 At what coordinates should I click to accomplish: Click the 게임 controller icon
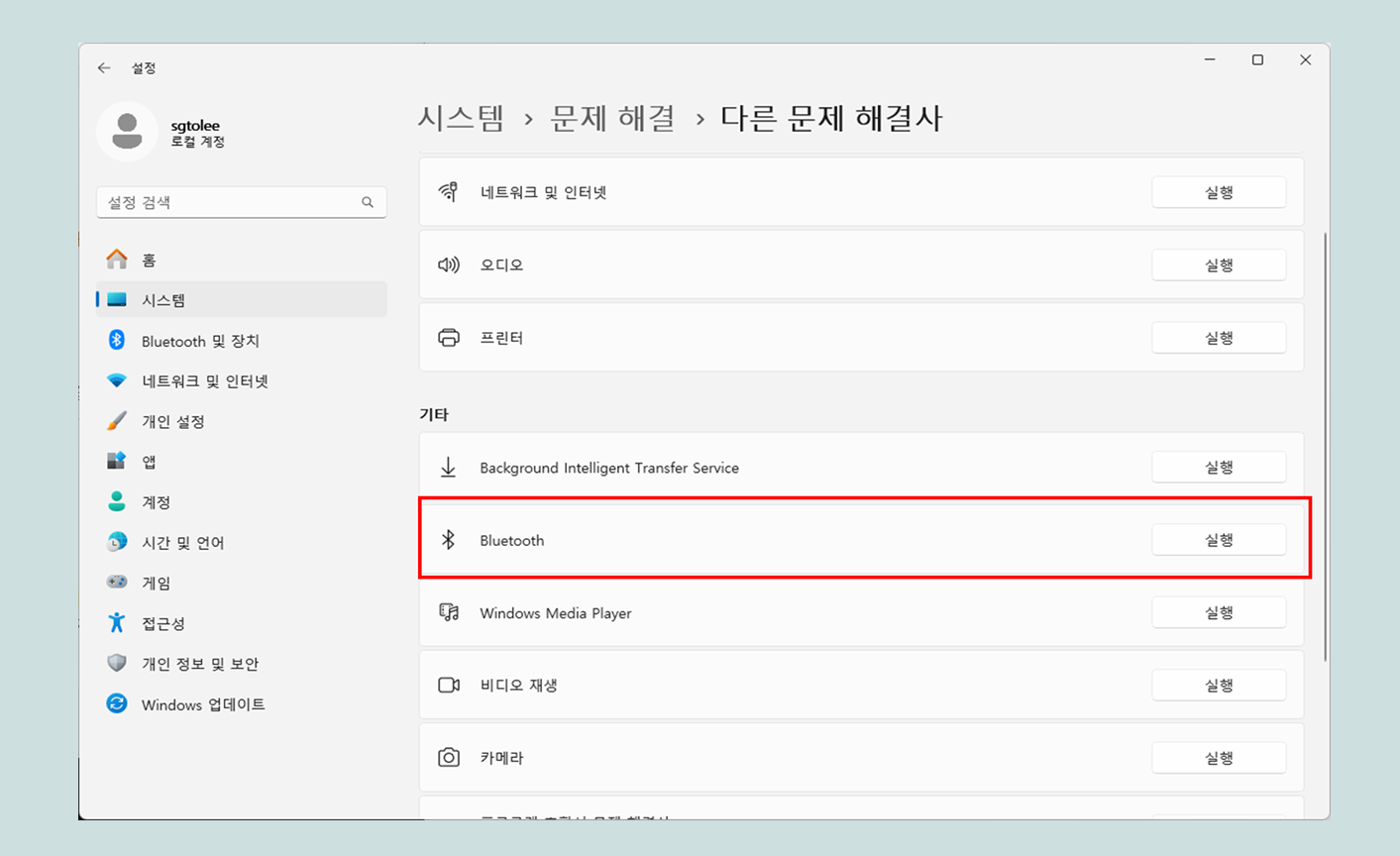click(x=117, y=583)
